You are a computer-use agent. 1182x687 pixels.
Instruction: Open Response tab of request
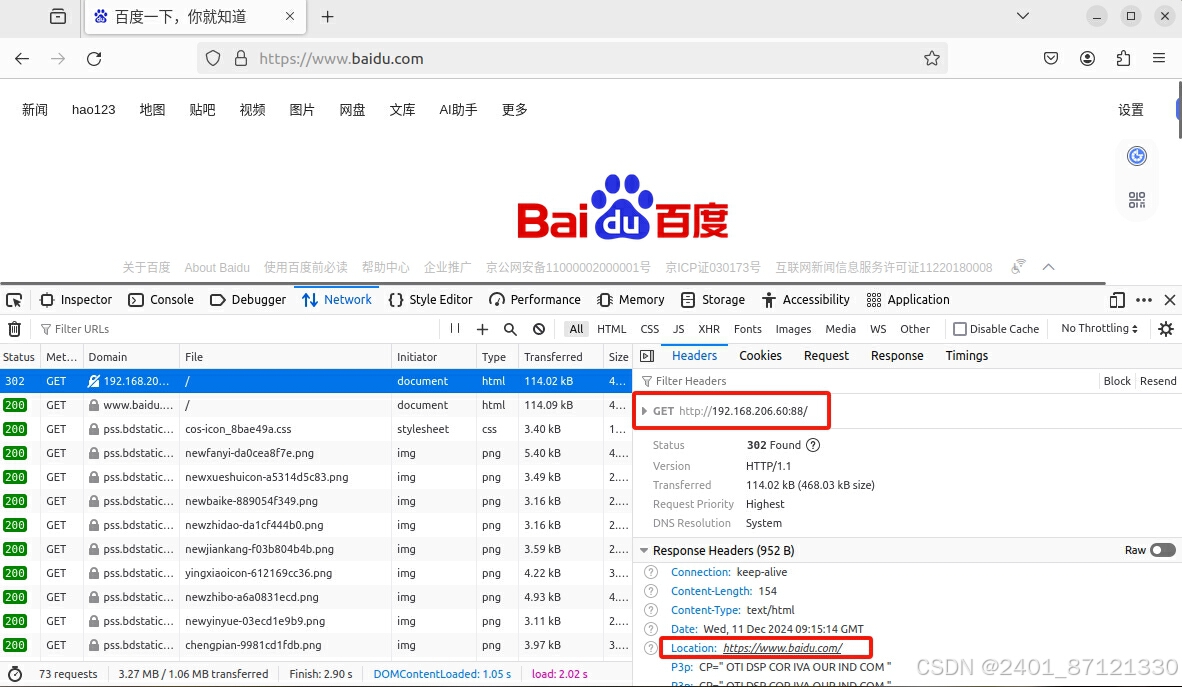pos(897,356)
